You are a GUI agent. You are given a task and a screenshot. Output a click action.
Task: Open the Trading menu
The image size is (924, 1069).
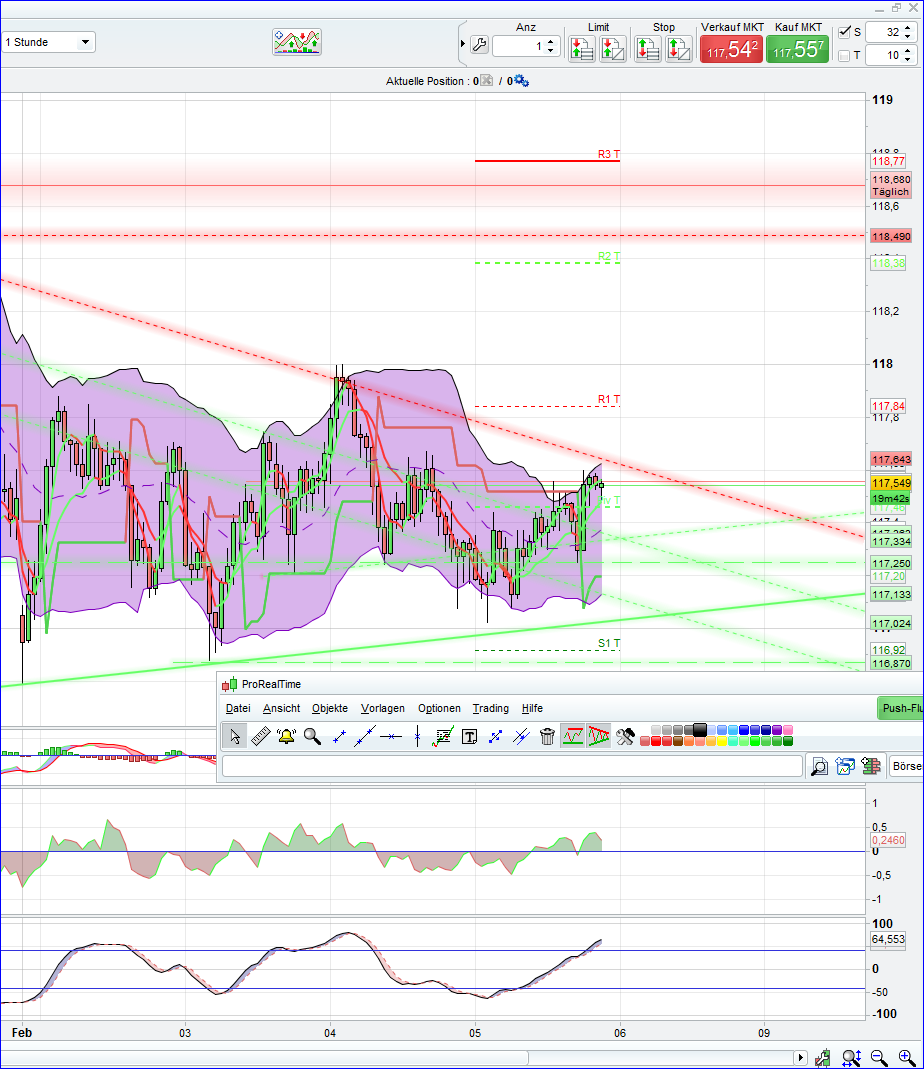coord(490,708)
